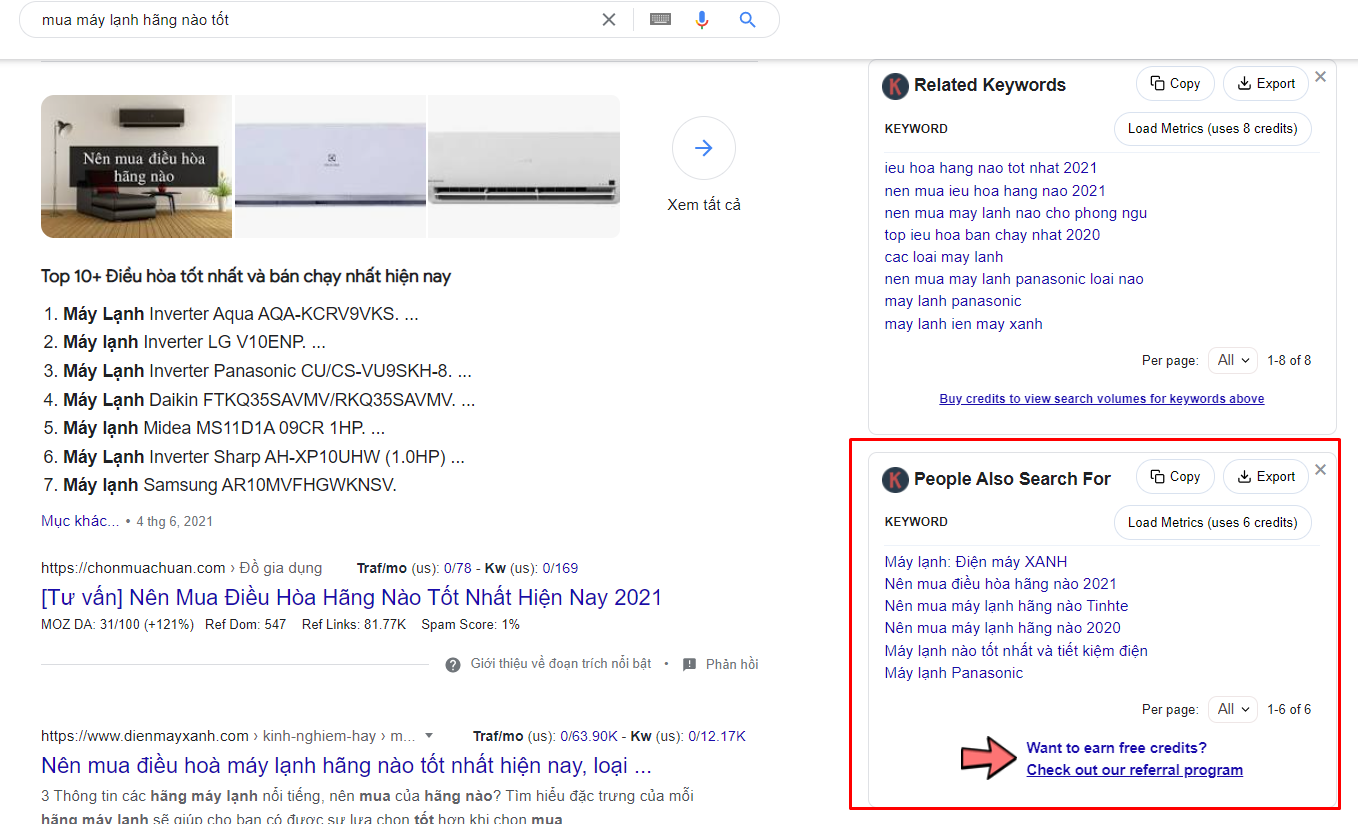Select keyword 'ieu hoa hang nao tot nhat 2021'
This screenshot has height=824, width=1358.
[x=991, y=168]
